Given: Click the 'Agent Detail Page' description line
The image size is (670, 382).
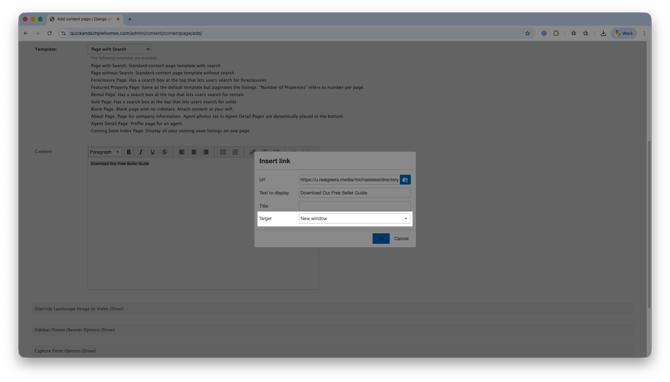Looking at the screenshot, I should [136, 123].
